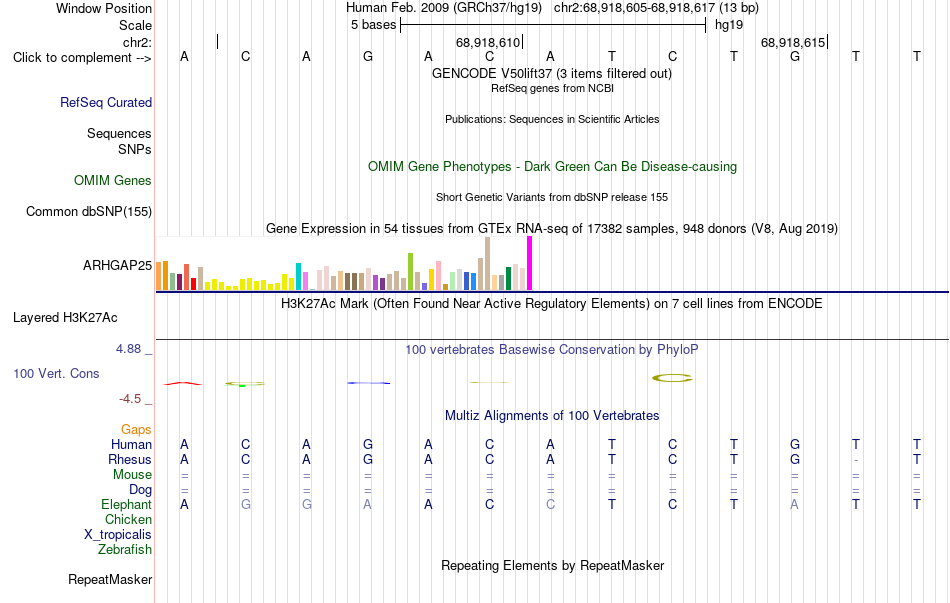950x603 pixels.
Task: Select the RepeatMasker track label
Action: tap(110, 579)
